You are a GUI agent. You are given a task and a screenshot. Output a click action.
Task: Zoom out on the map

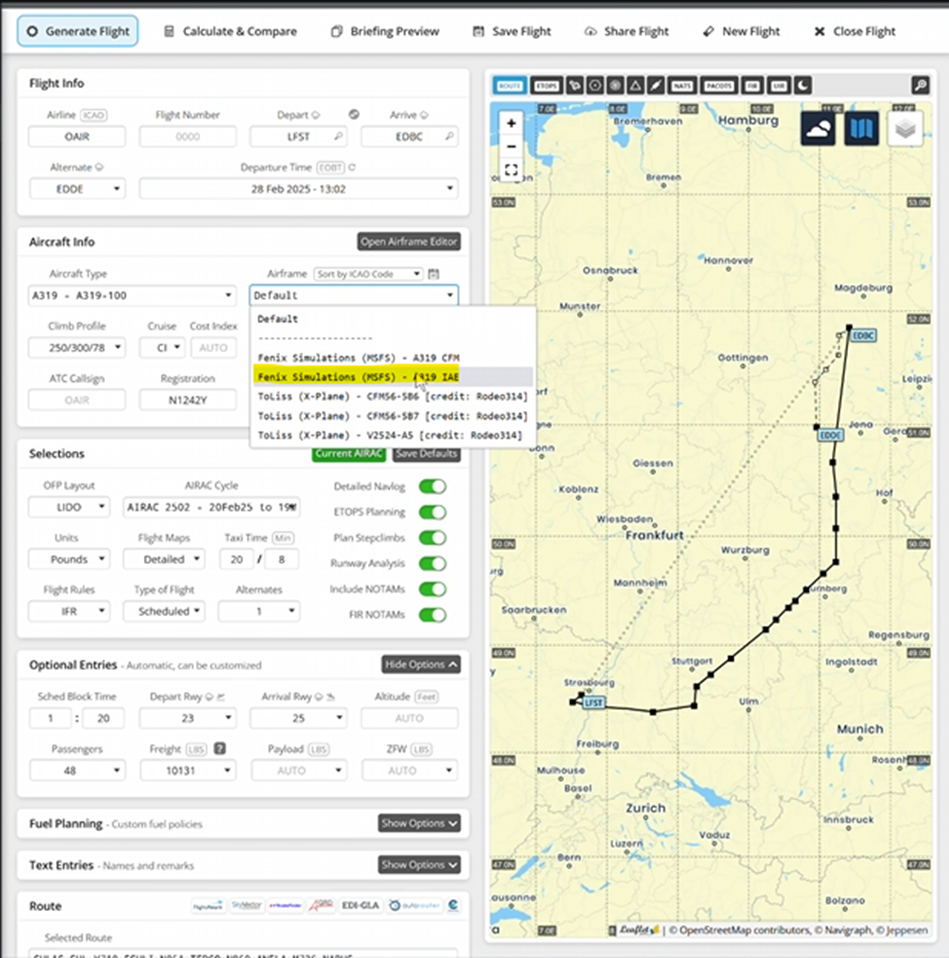[x=511, y=147]
